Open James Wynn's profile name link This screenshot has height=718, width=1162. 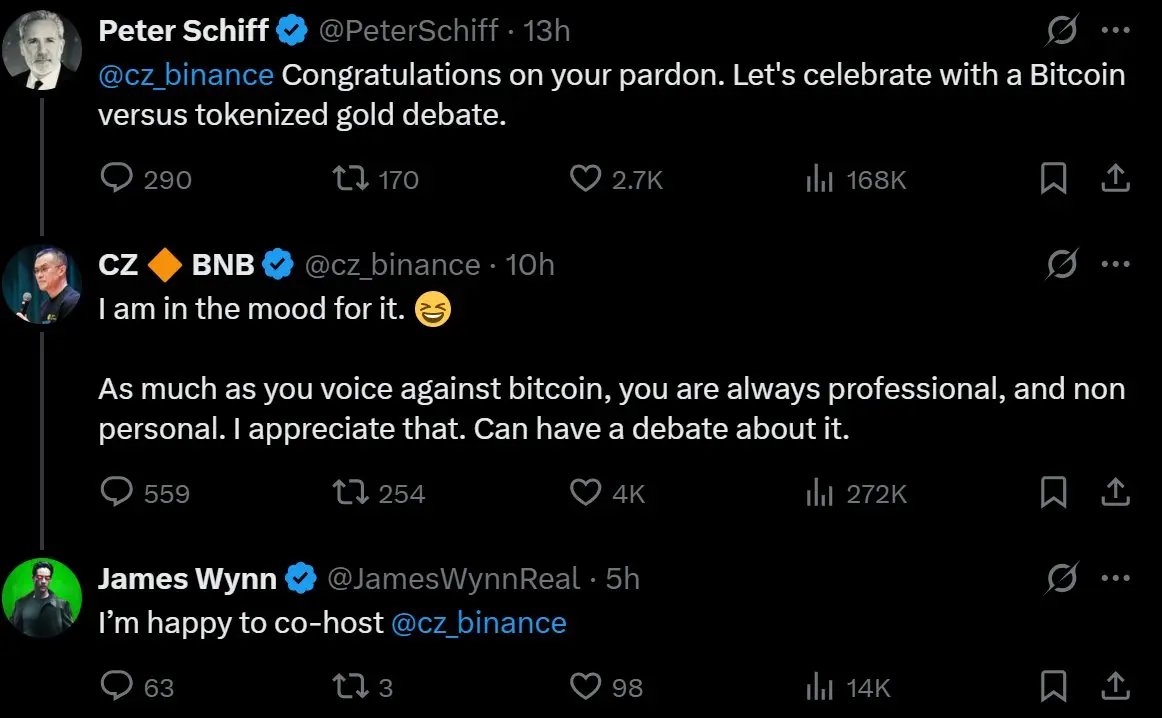pyautogui.click(x=187, y=578)
